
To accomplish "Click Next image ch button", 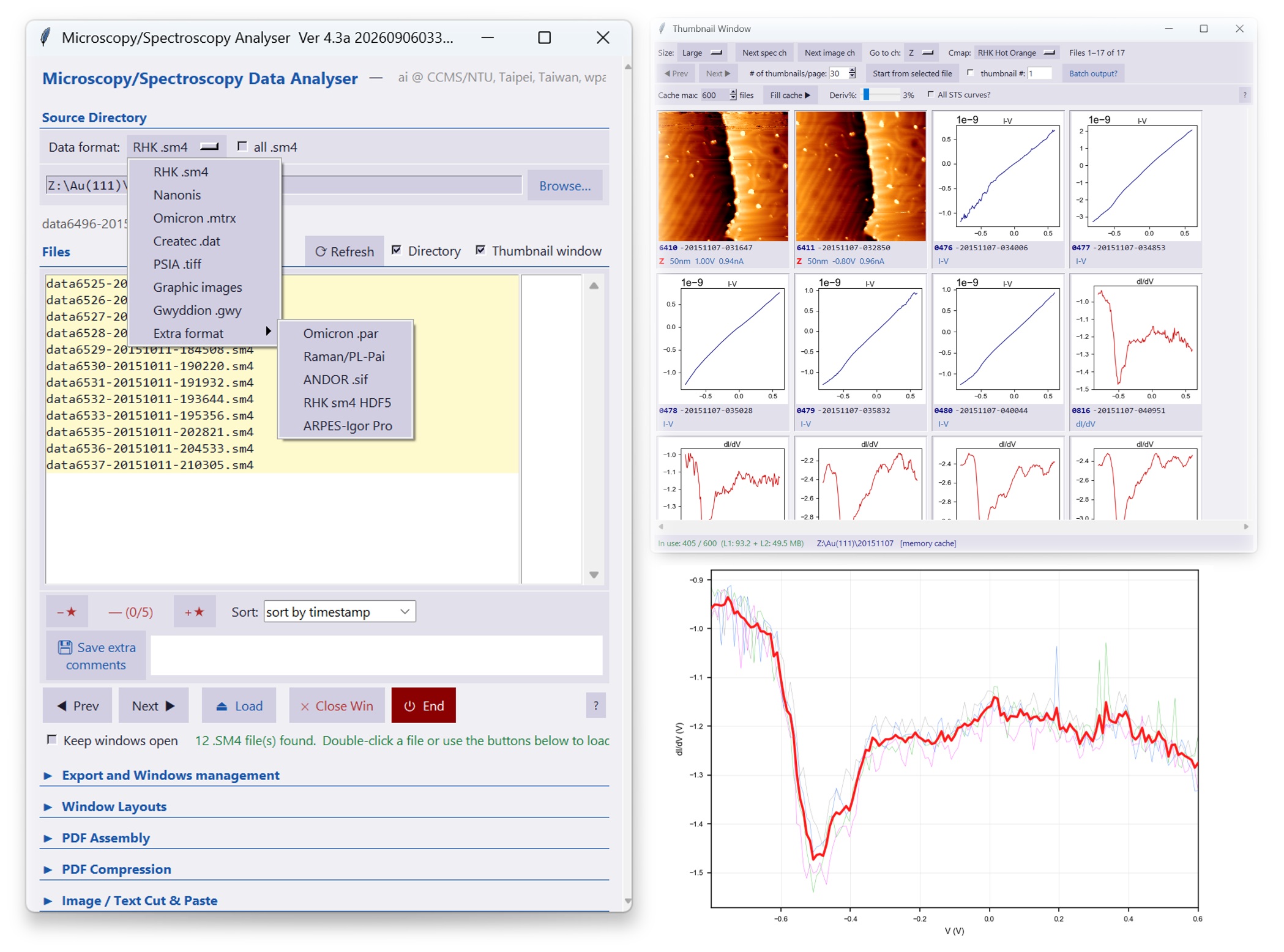I will 829,53.
